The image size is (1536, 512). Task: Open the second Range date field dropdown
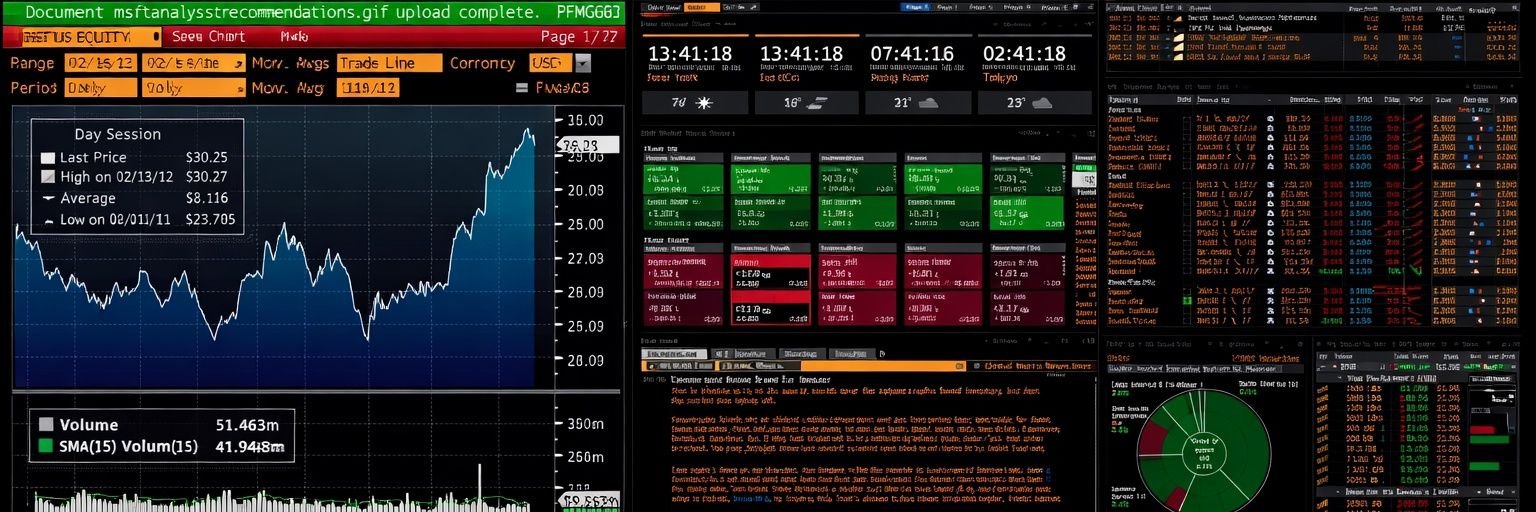pos(237,63)
